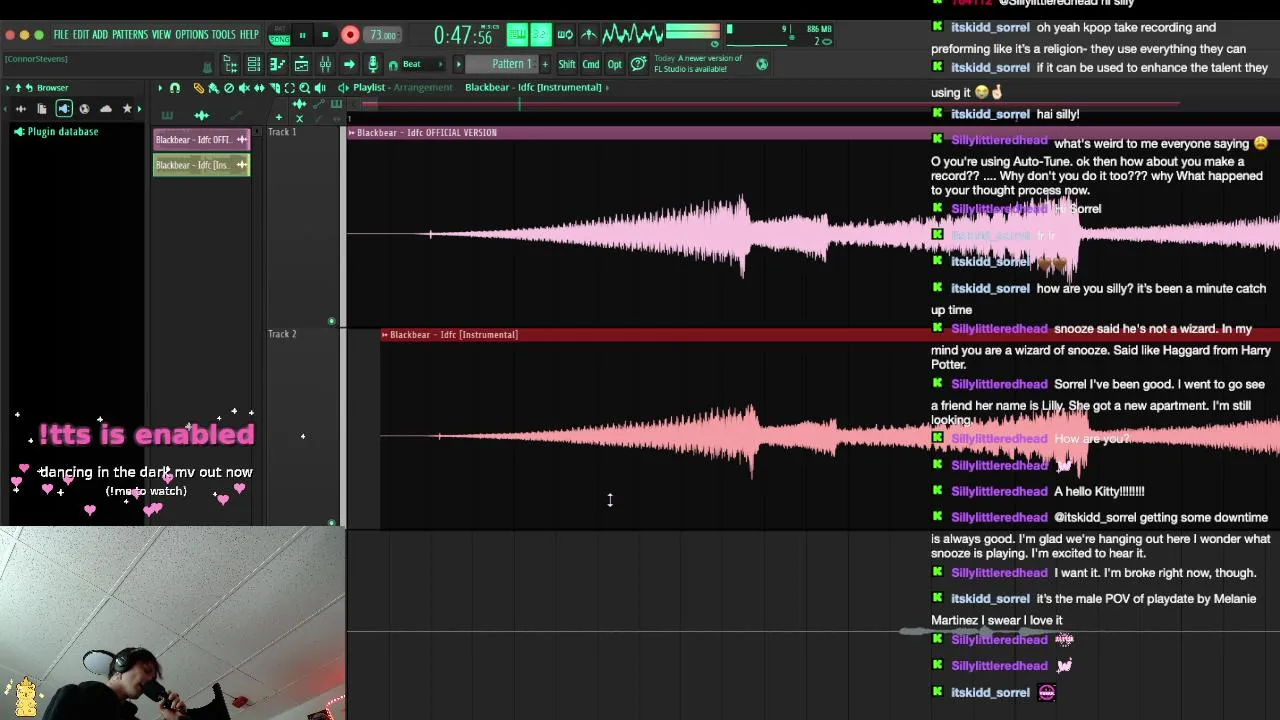This screenshot has height=720, width=1280.
Task: Open the EDIT menu
Action: pos(81,35)
